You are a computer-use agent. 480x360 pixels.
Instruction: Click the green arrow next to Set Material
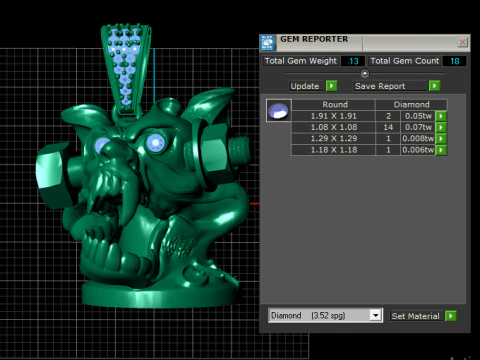tap(451, 316)
